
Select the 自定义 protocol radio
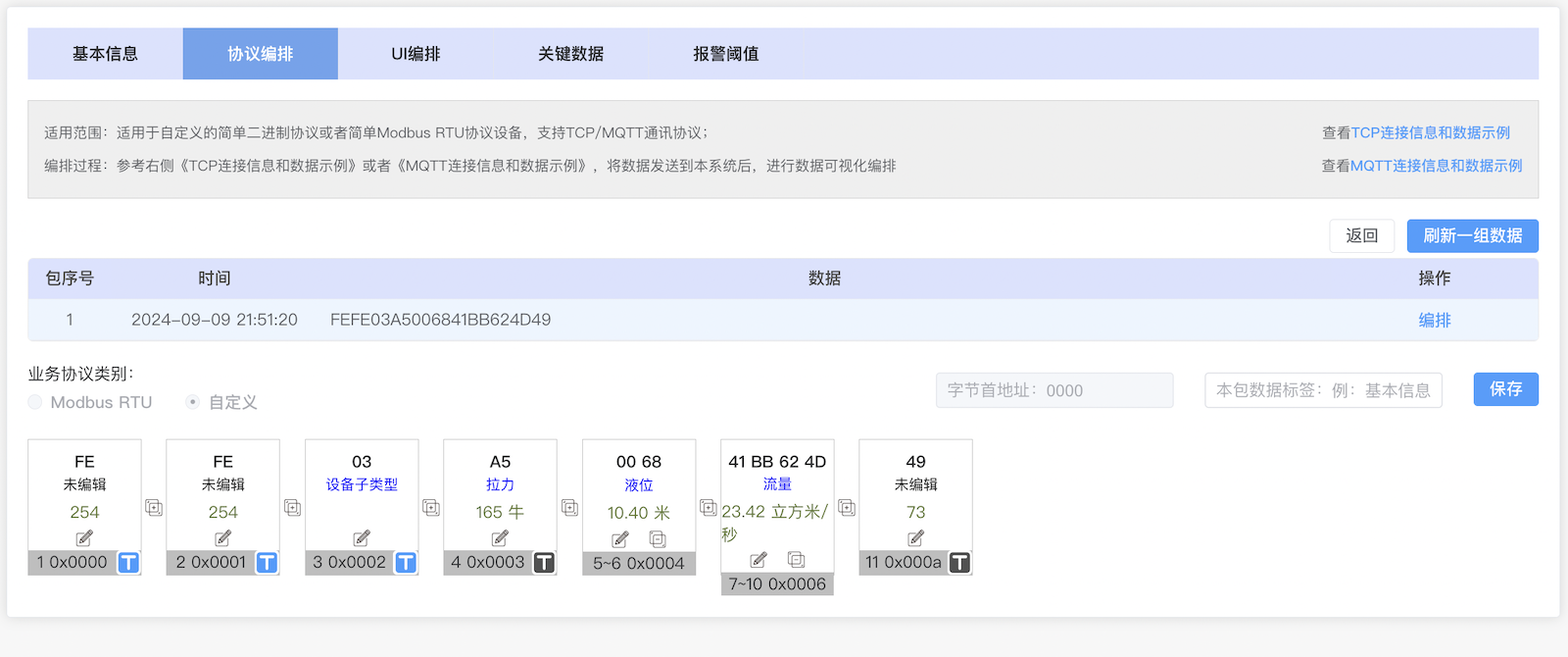click(x=193, y=402)
